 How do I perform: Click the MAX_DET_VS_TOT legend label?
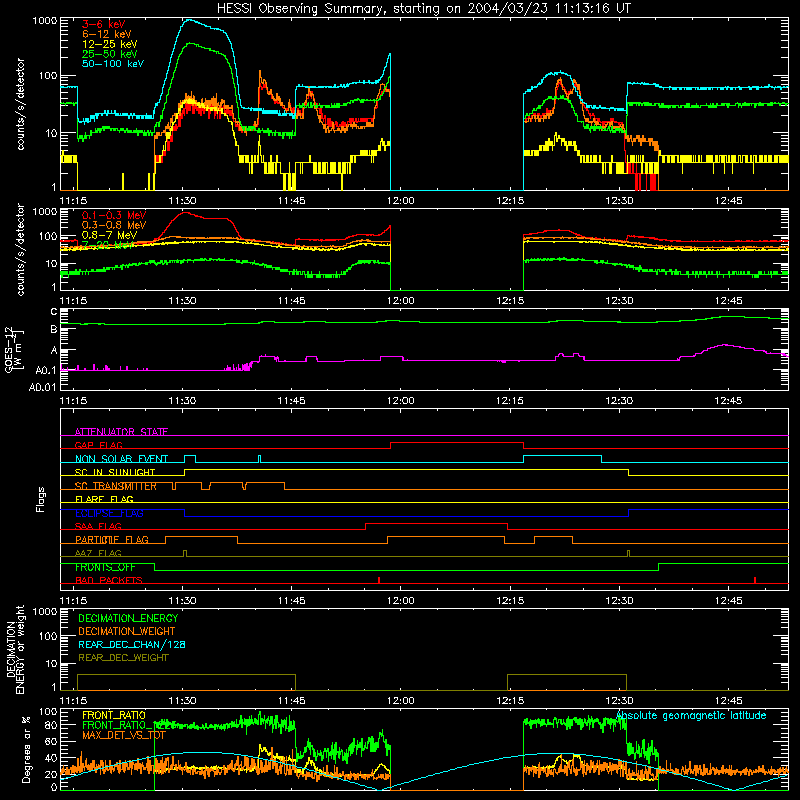(x=124, y=735)
